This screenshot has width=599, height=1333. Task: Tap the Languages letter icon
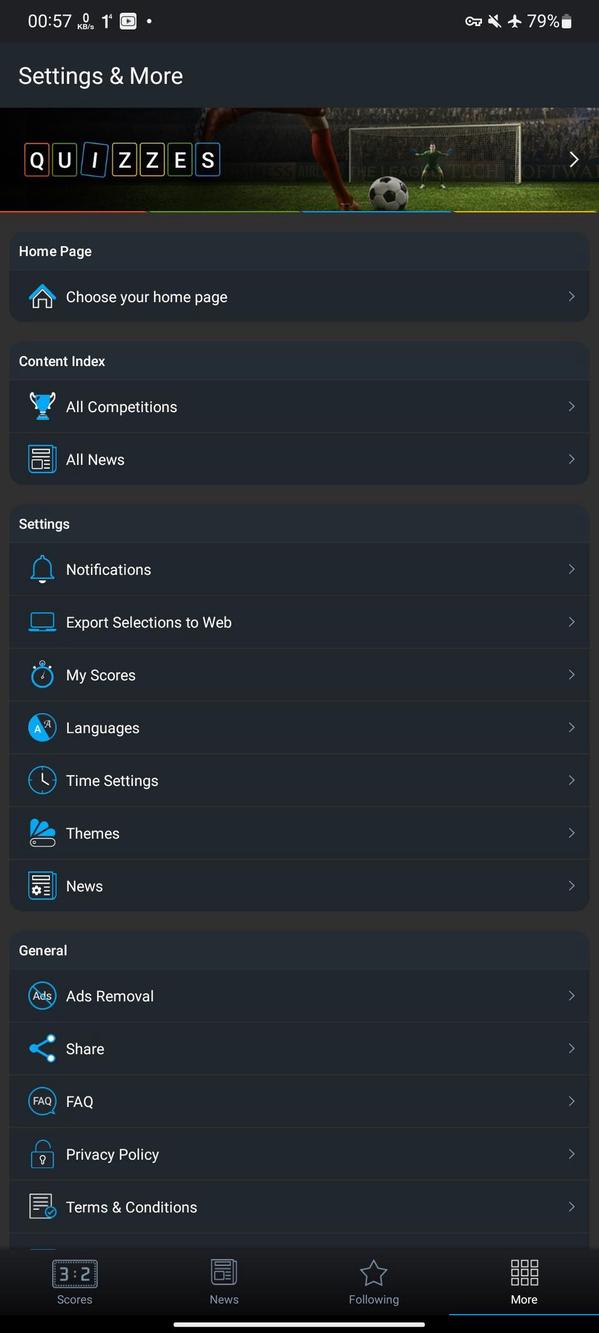(42, 728)
